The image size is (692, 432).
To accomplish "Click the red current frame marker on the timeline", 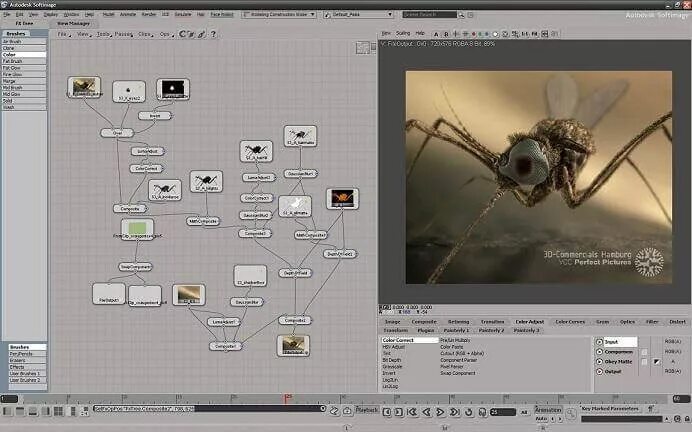I will click(287, 399).
